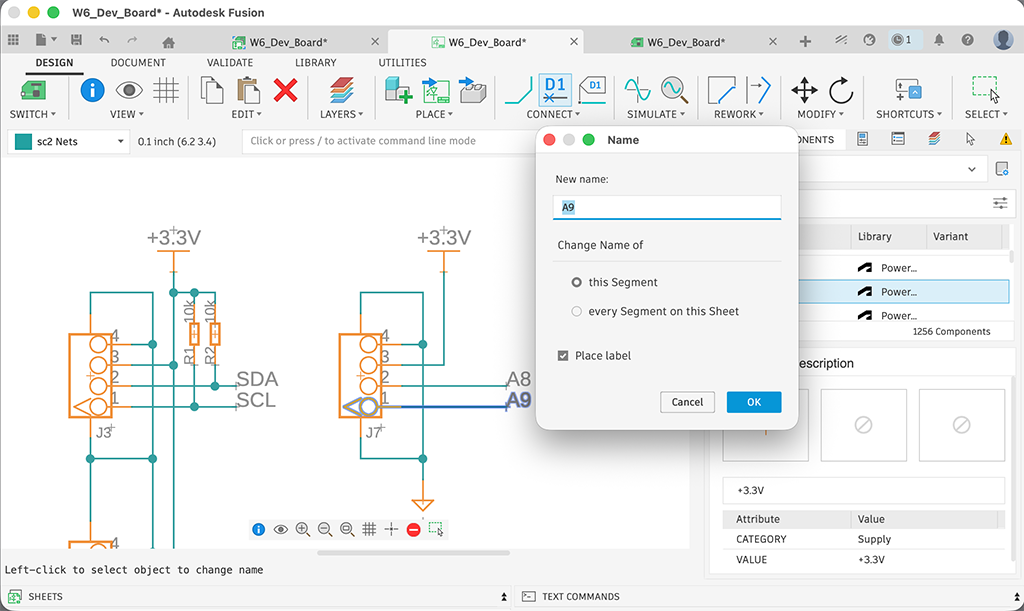This screenshot has width=1024, height=611.
Task: Click the Undo arrow
Action: coord(104,40)
